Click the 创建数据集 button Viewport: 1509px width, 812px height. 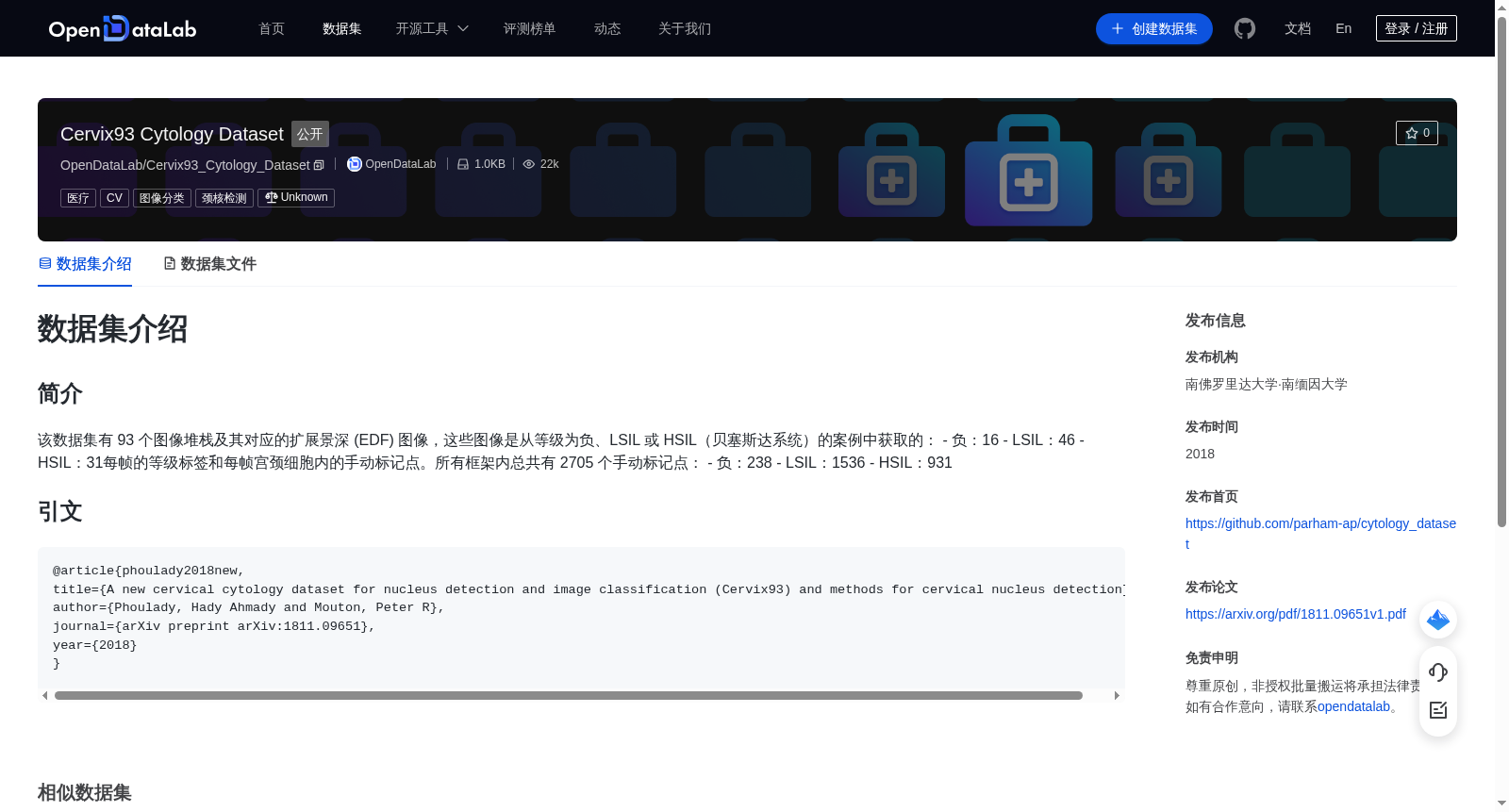click(1154, 28)
